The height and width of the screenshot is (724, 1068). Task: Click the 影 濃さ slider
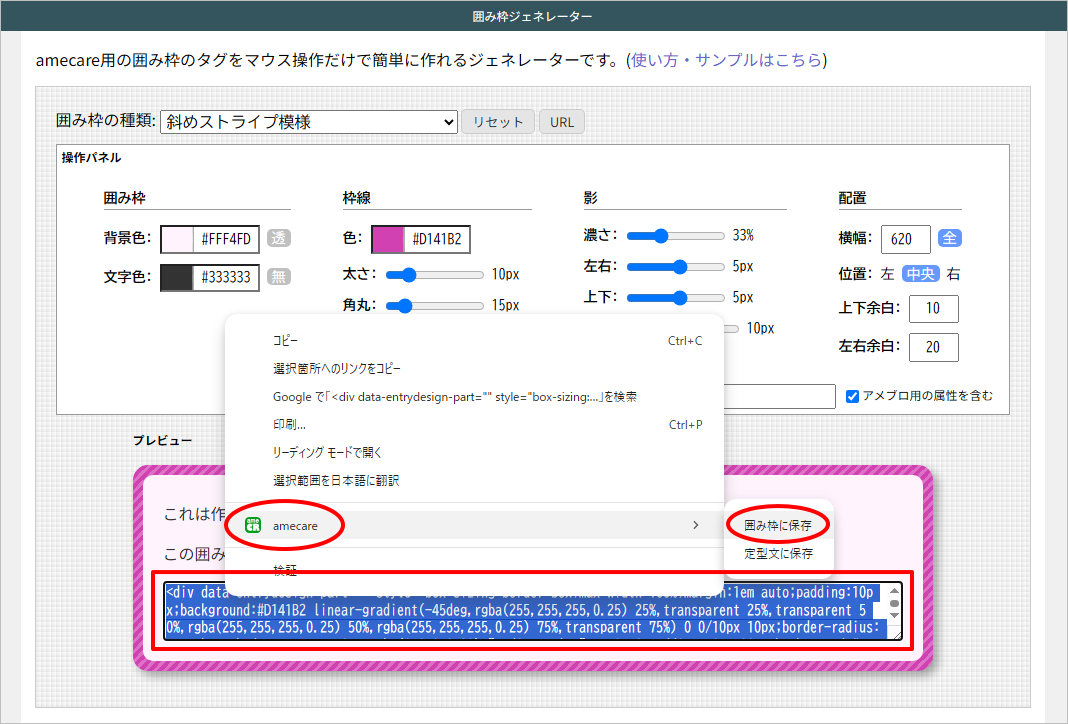[675, 236]
